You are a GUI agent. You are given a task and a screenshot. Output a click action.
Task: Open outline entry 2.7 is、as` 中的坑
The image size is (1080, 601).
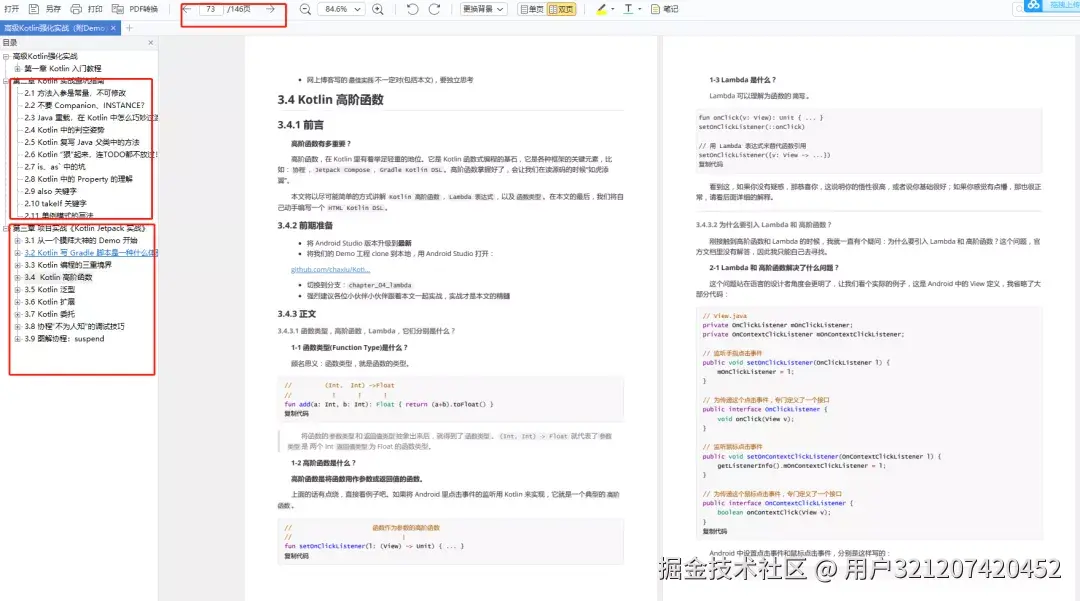coord(54,167)
